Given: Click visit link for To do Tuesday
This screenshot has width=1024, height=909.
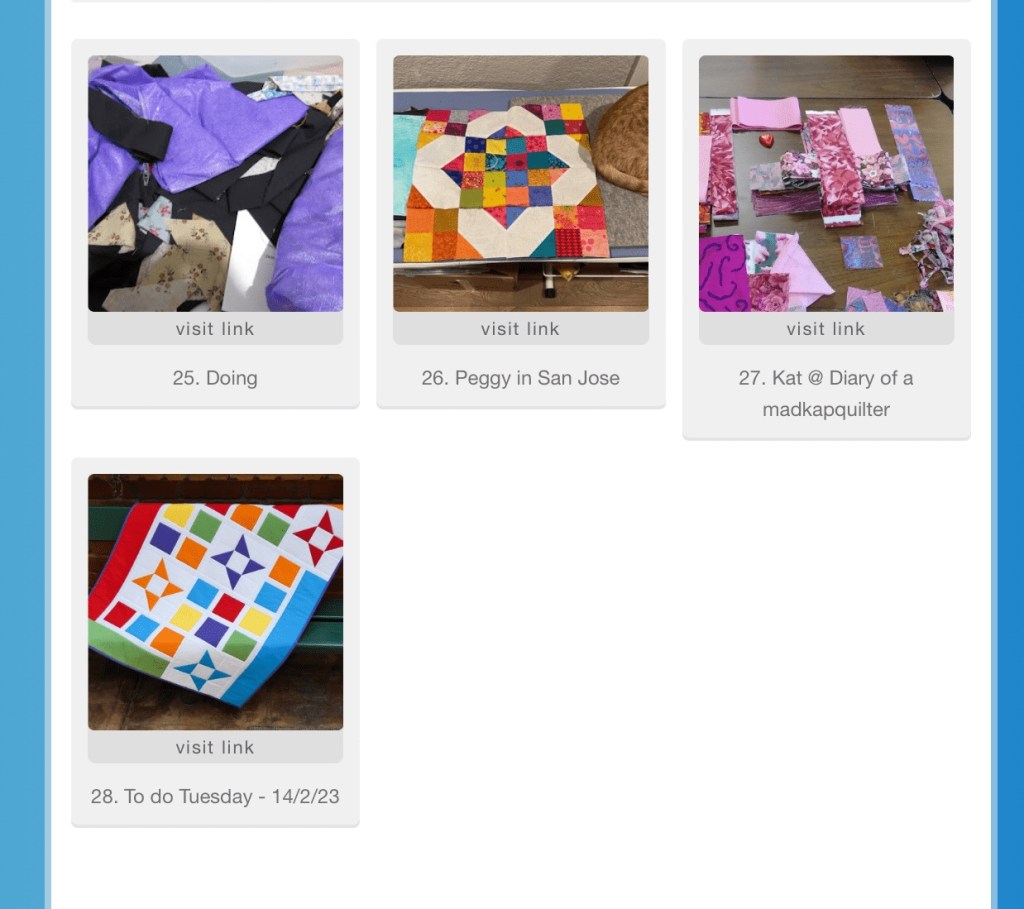Looking at the screenshot, I should click(215, 747).
